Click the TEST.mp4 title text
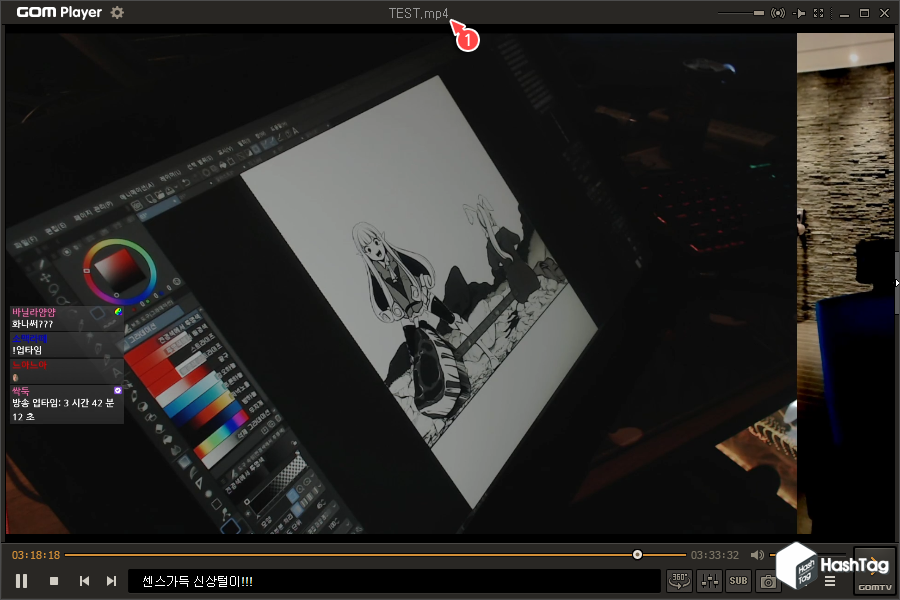Screen dimensions: 900x600 (418, 13)
